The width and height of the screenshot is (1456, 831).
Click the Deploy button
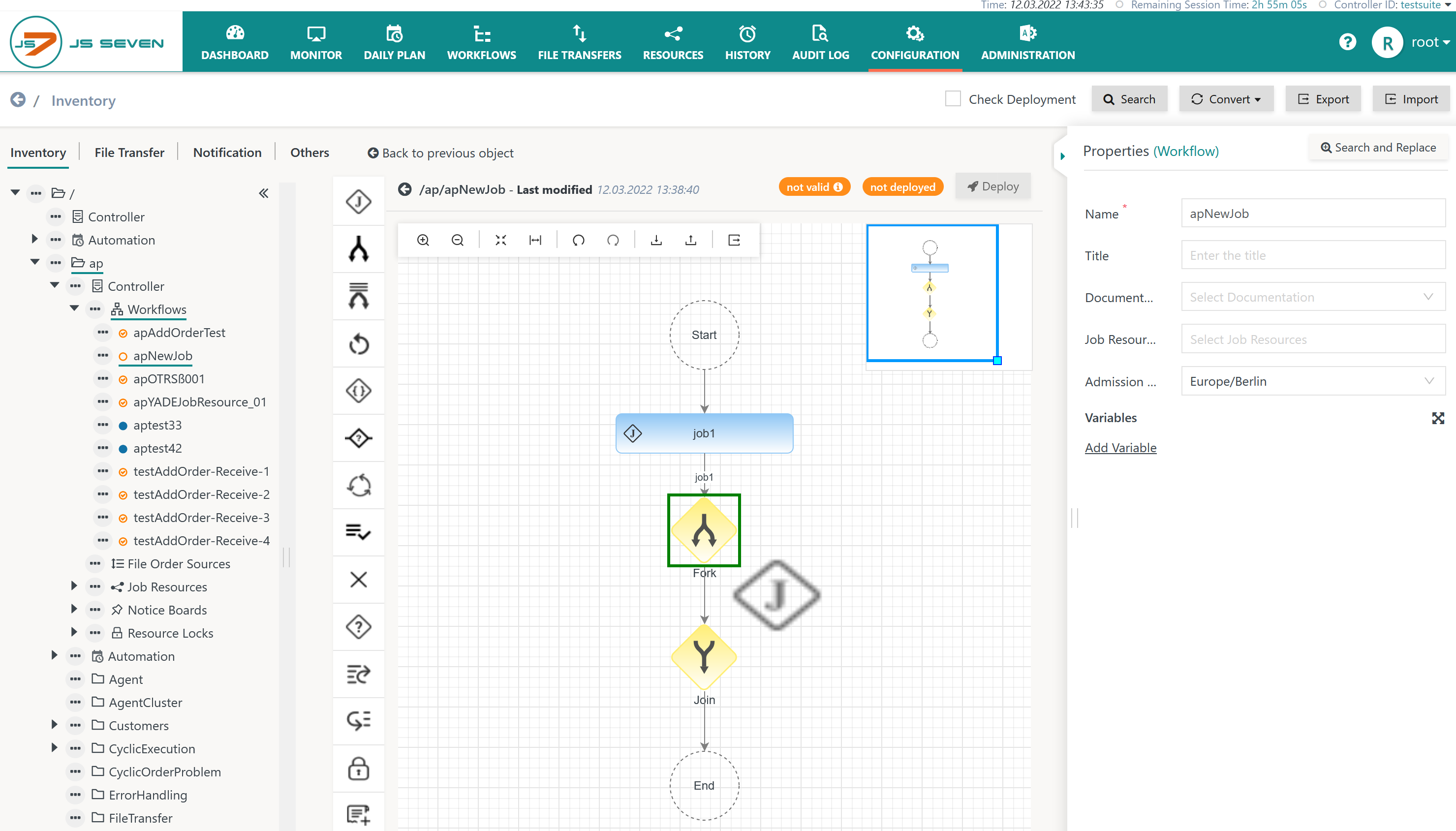pos(993,186)
